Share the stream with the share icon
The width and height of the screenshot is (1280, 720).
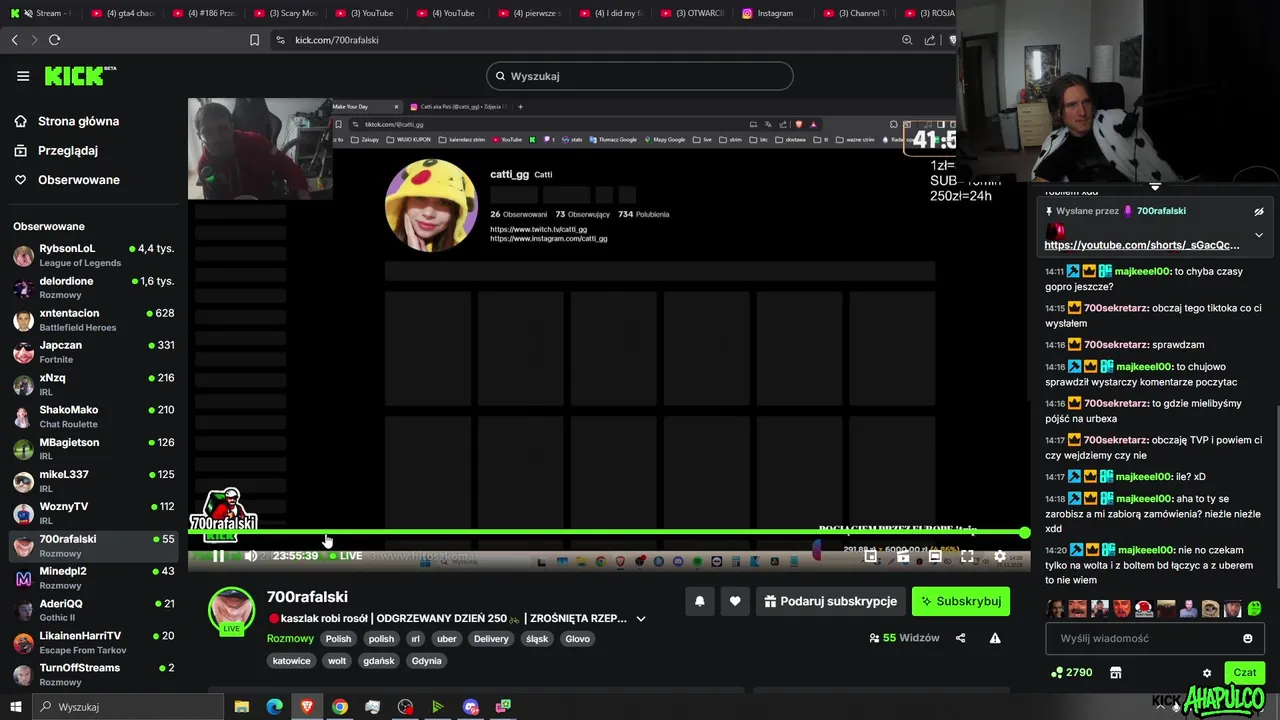pos(960,638)
